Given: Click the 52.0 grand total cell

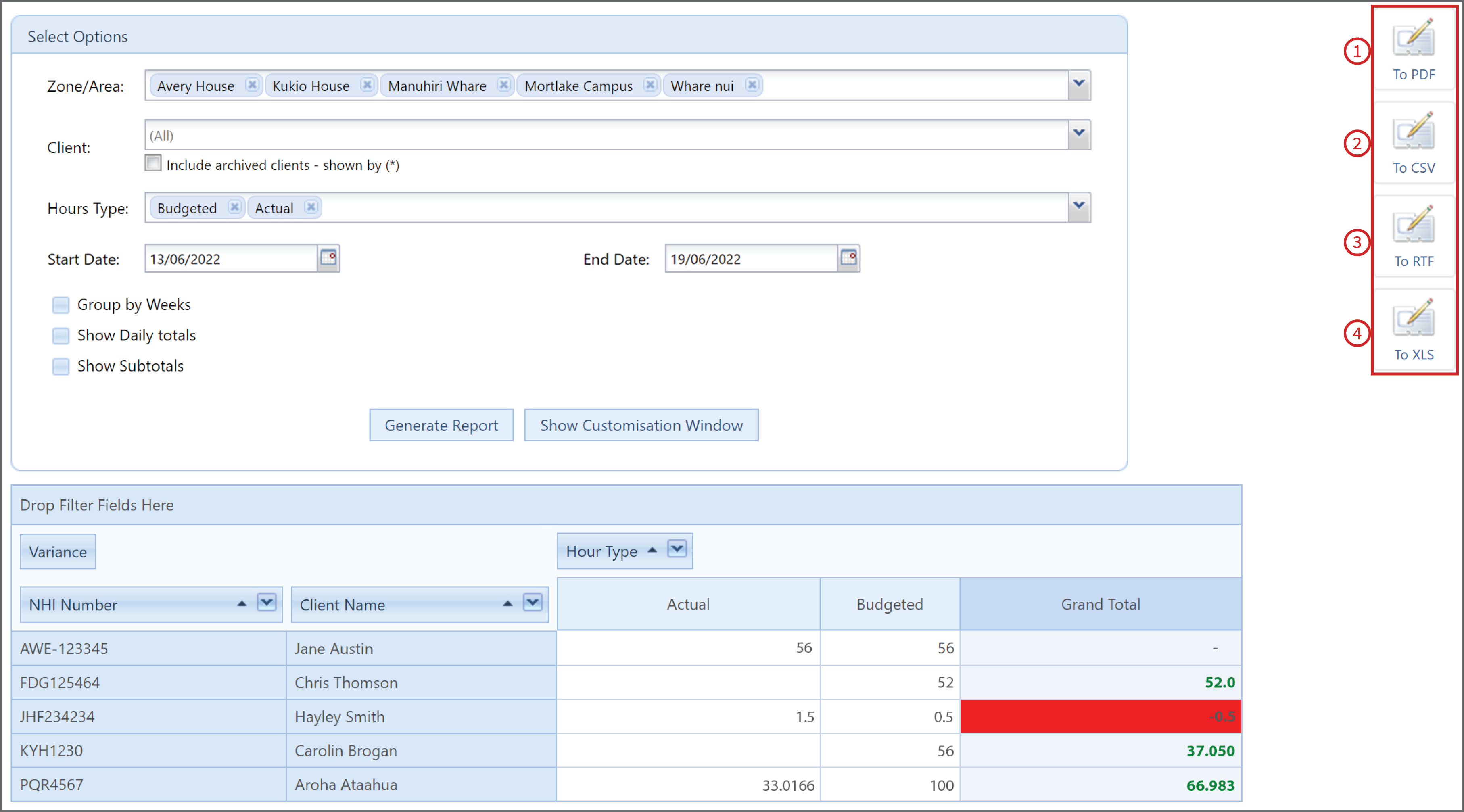Looking at the screenshot, I should 1101,682.
